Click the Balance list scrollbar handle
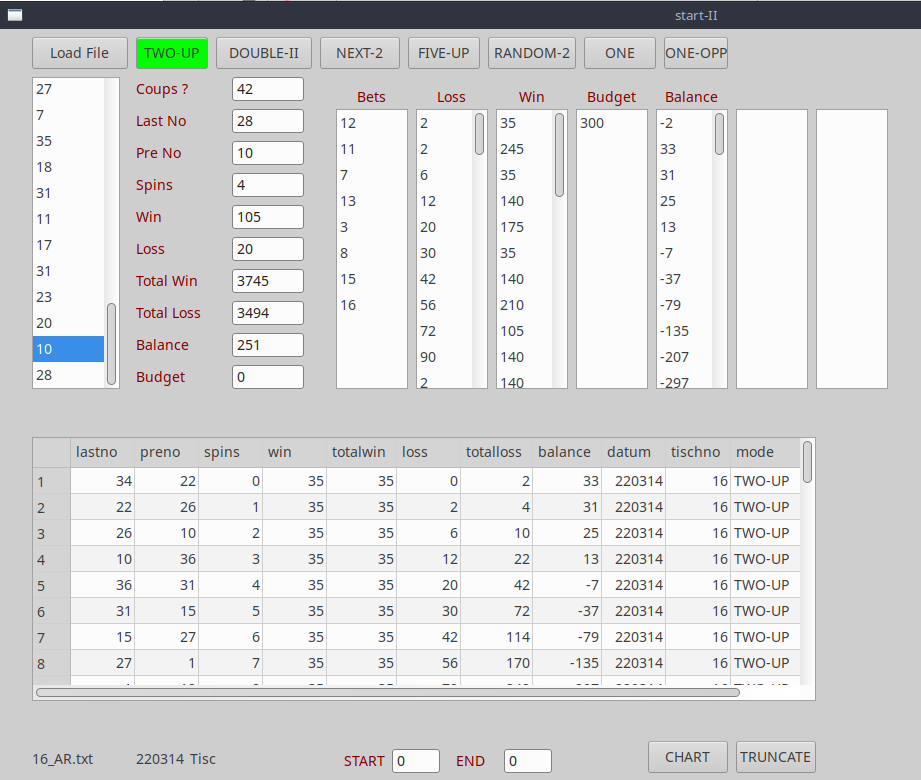This screenshot has height=780, width=921. [720, 134]
